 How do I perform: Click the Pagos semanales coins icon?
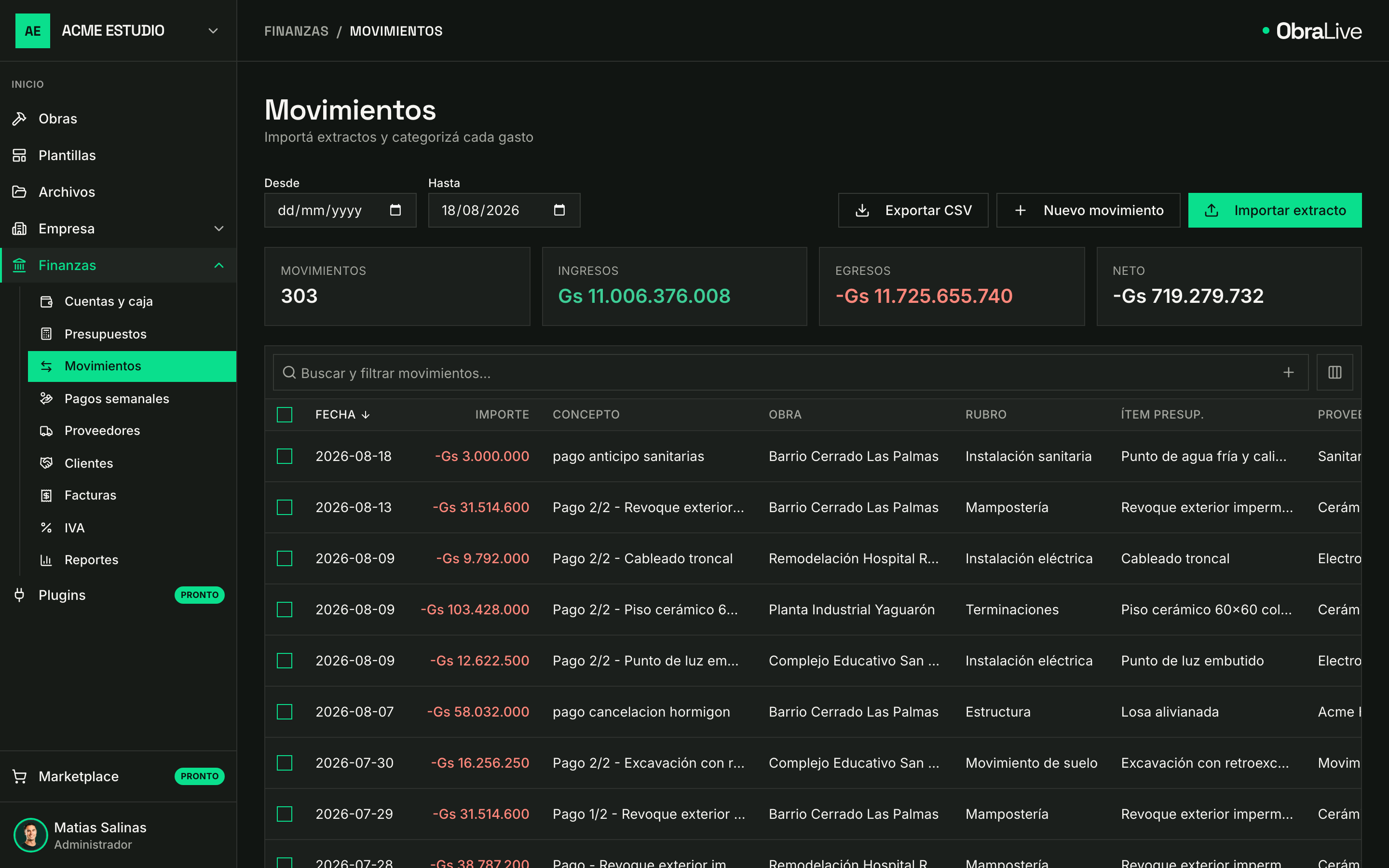(x=46, y=398)
